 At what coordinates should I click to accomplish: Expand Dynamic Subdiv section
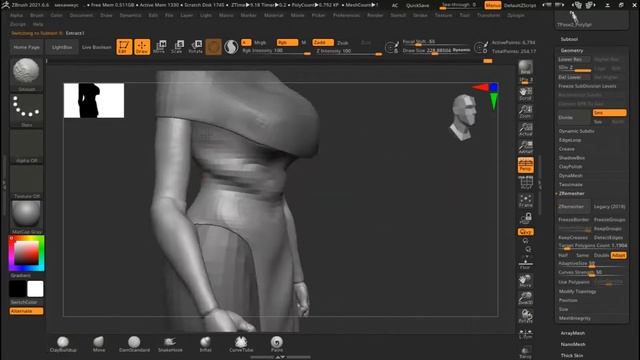pos(576,131)
